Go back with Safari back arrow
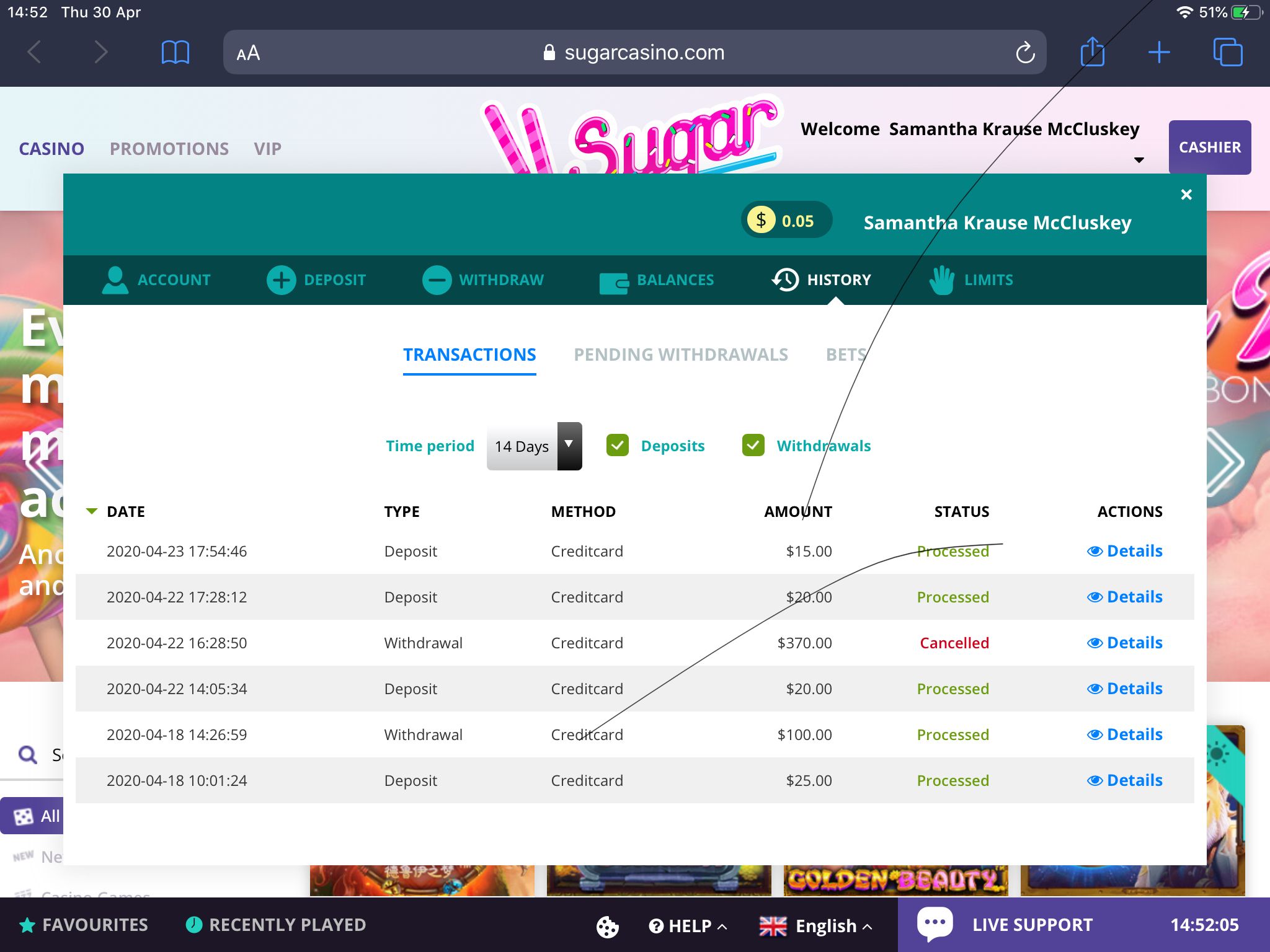Image resolution: width=1270 pixels, height=952 pixels. [34, 52]
